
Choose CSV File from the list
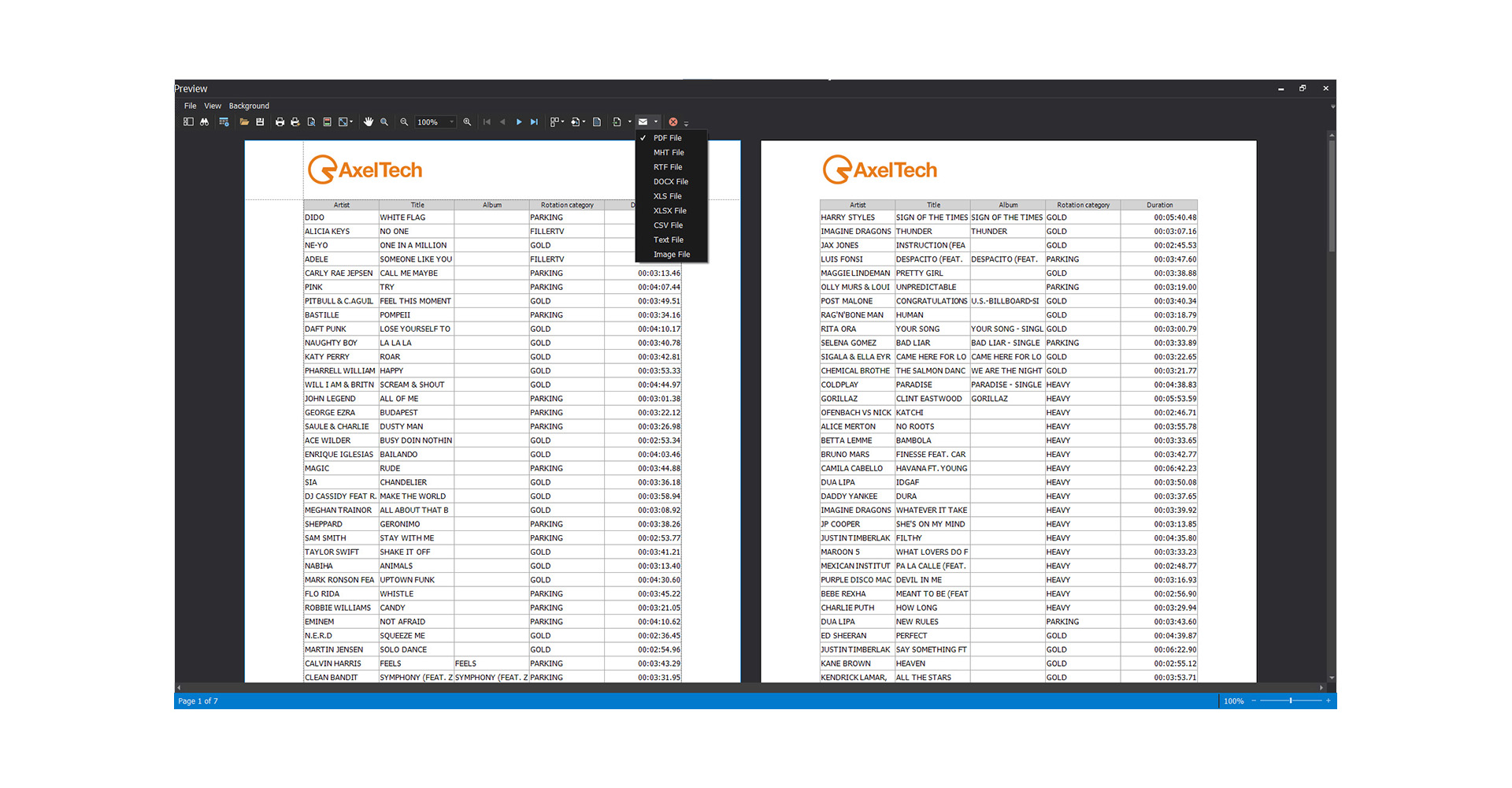click(x=668, y=225)
